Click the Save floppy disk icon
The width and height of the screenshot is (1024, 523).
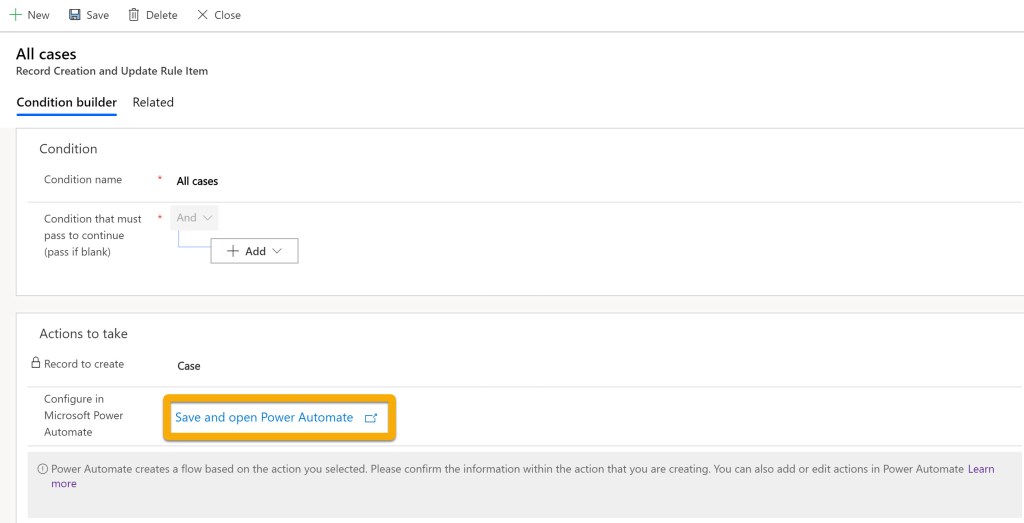click(75, 15)
